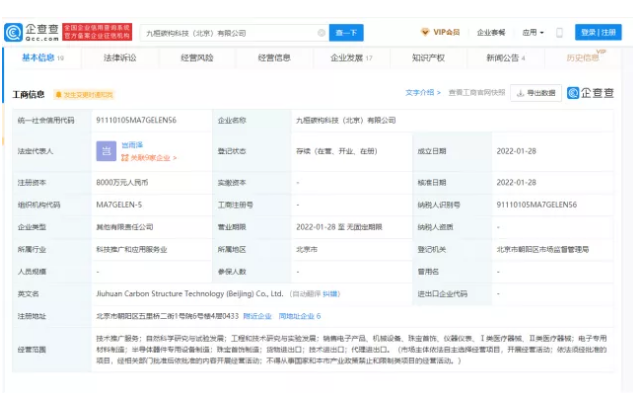The width and height of the screenshot is (633, 401).
Task: Click the 附近企业 link
Action: [258, 316]
